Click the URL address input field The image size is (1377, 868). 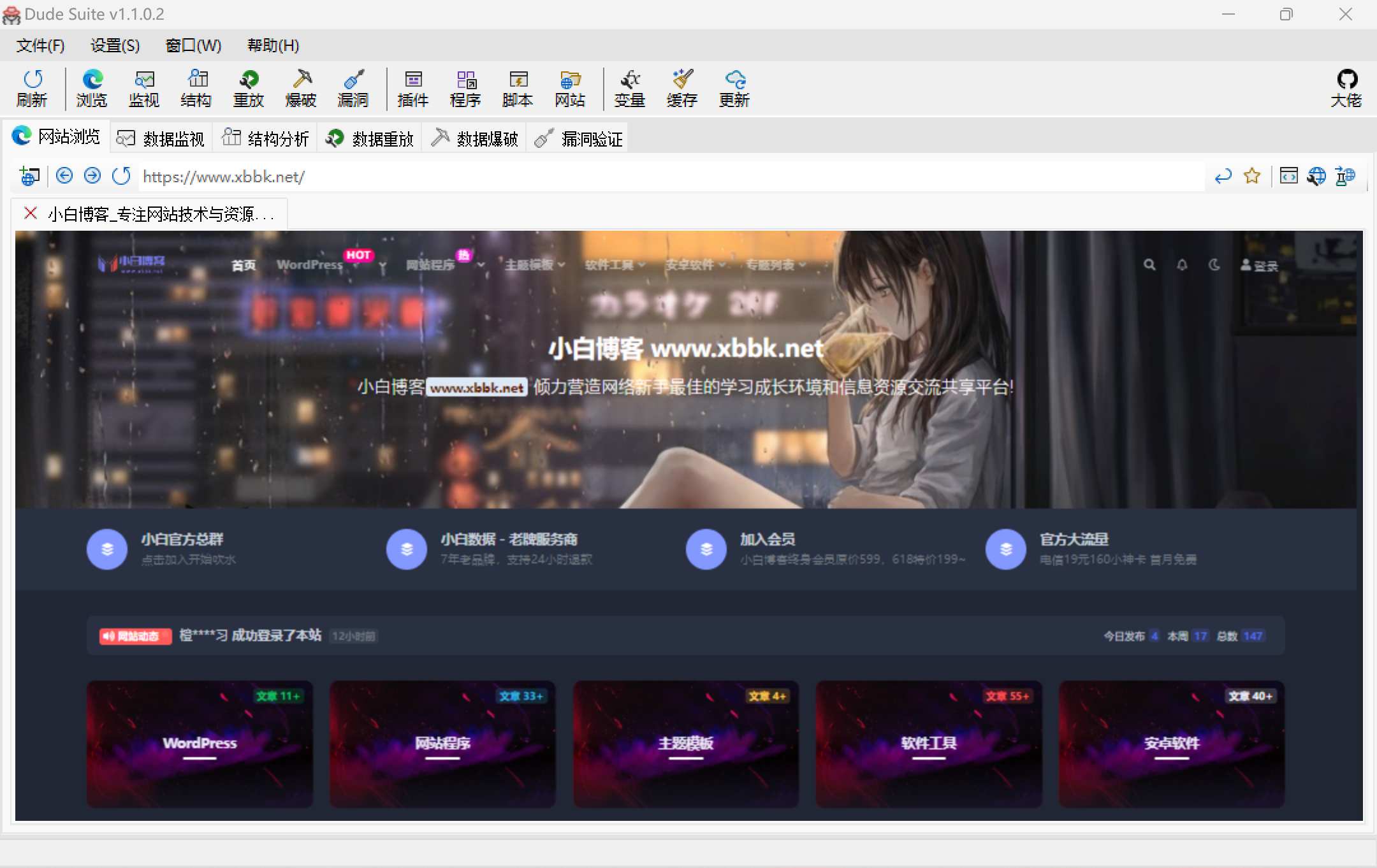point(672,177)
